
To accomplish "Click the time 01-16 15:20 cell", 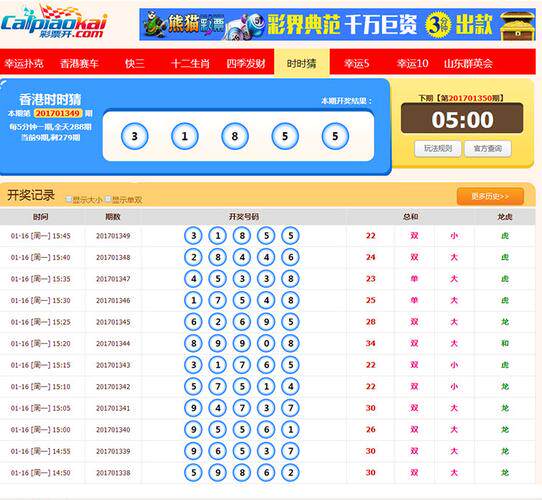I will 40,343.
